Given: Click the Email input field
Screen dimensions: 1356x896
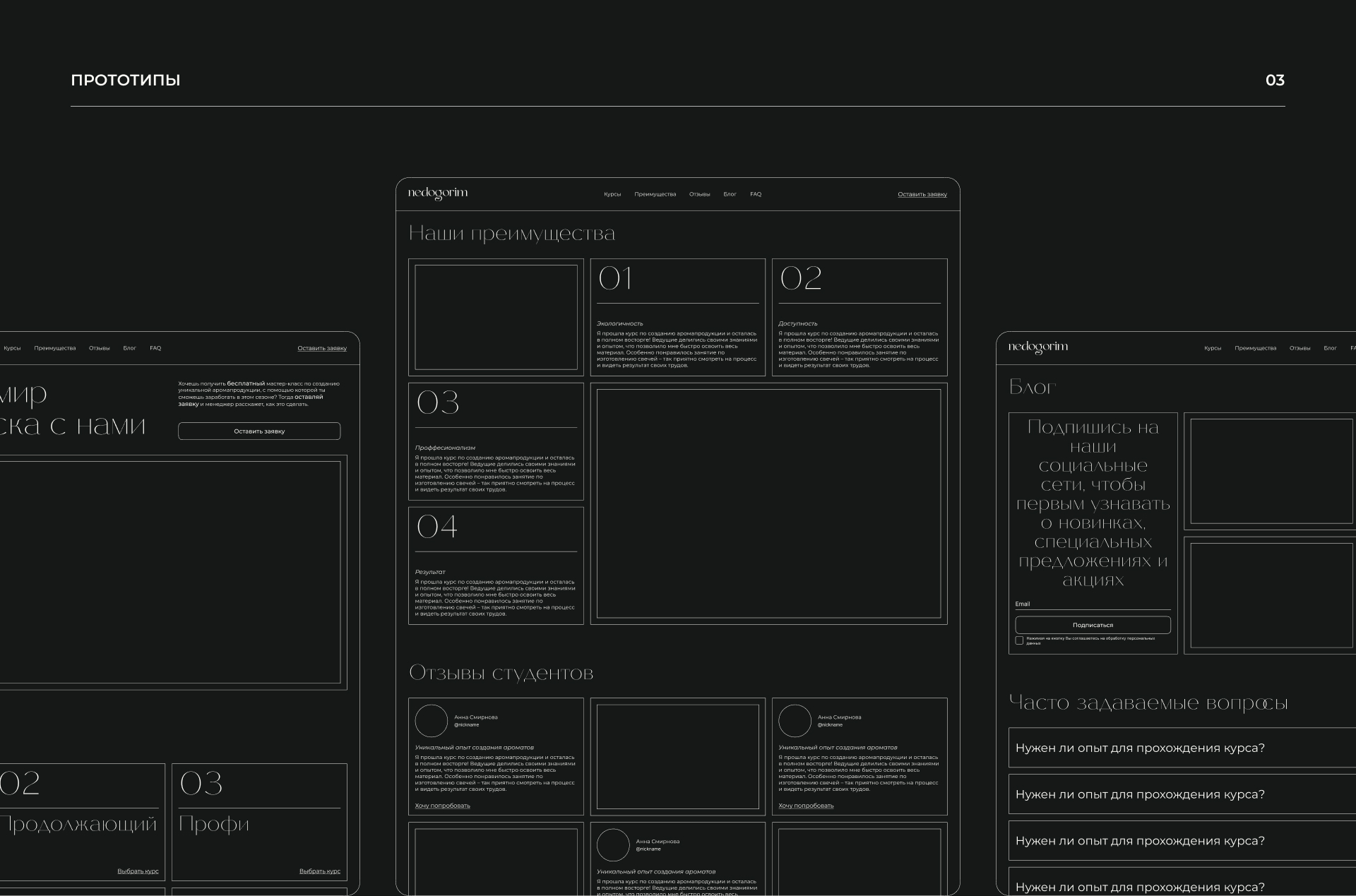Looking at the screenshot, I should coord(1093,604).
